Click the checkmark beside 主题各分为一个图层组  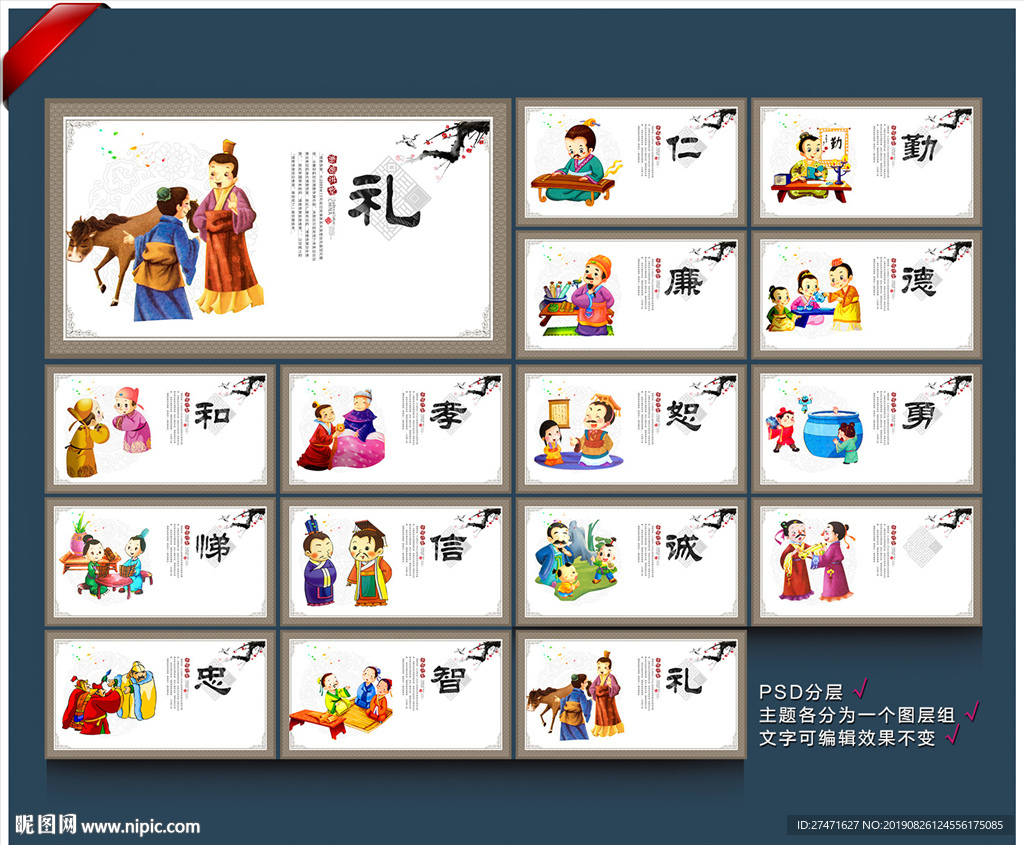point(972,711)
